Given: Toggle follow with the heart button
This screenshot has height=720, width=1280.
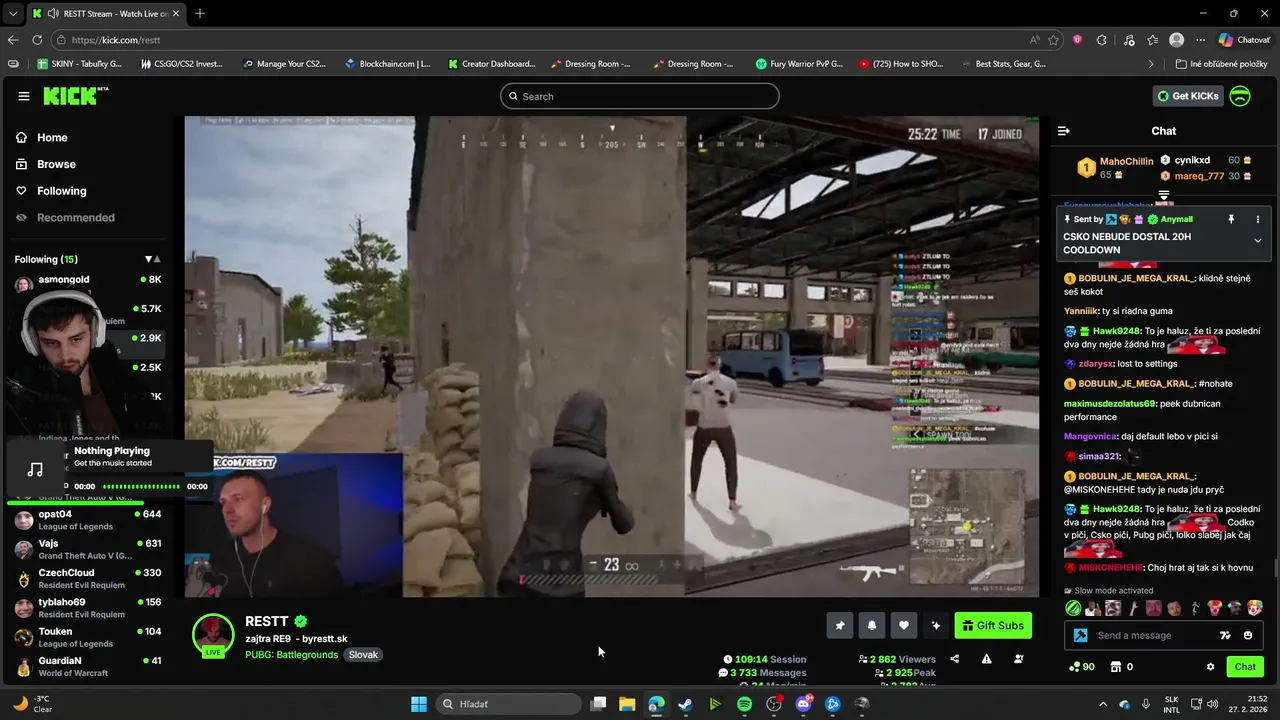Looking at the screenshot, I should pyautogui.click(x=904, y=626).
